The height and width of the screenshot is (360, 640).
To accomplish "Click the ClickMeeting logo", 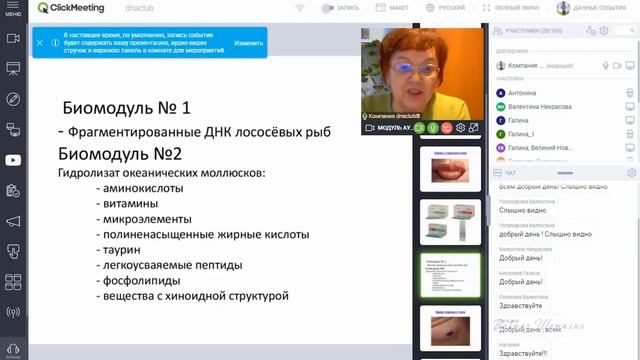I will [x=71, y=8].
